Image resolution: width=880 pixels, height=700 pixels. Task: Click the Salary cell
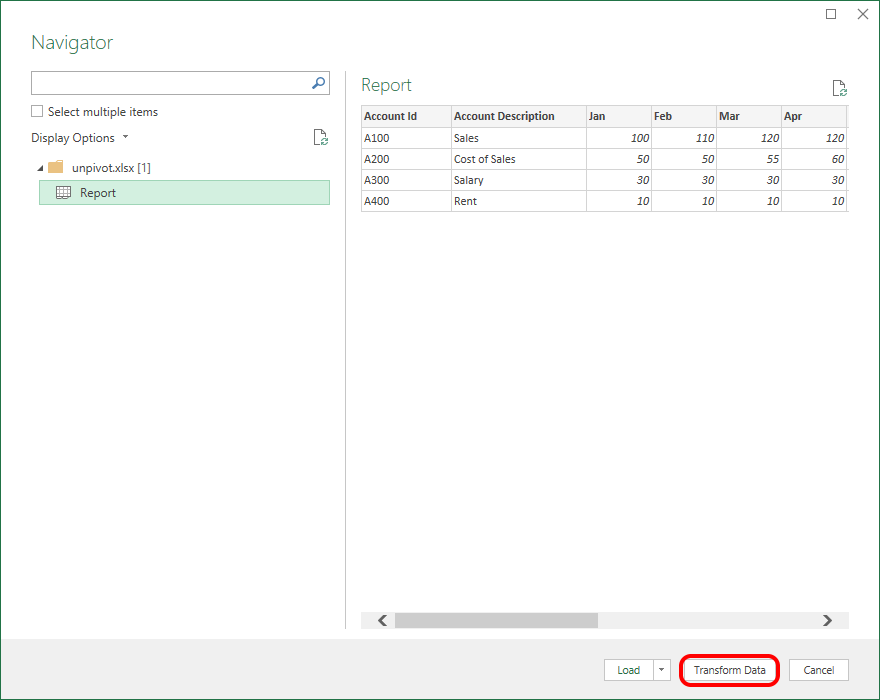click(519, 180)
